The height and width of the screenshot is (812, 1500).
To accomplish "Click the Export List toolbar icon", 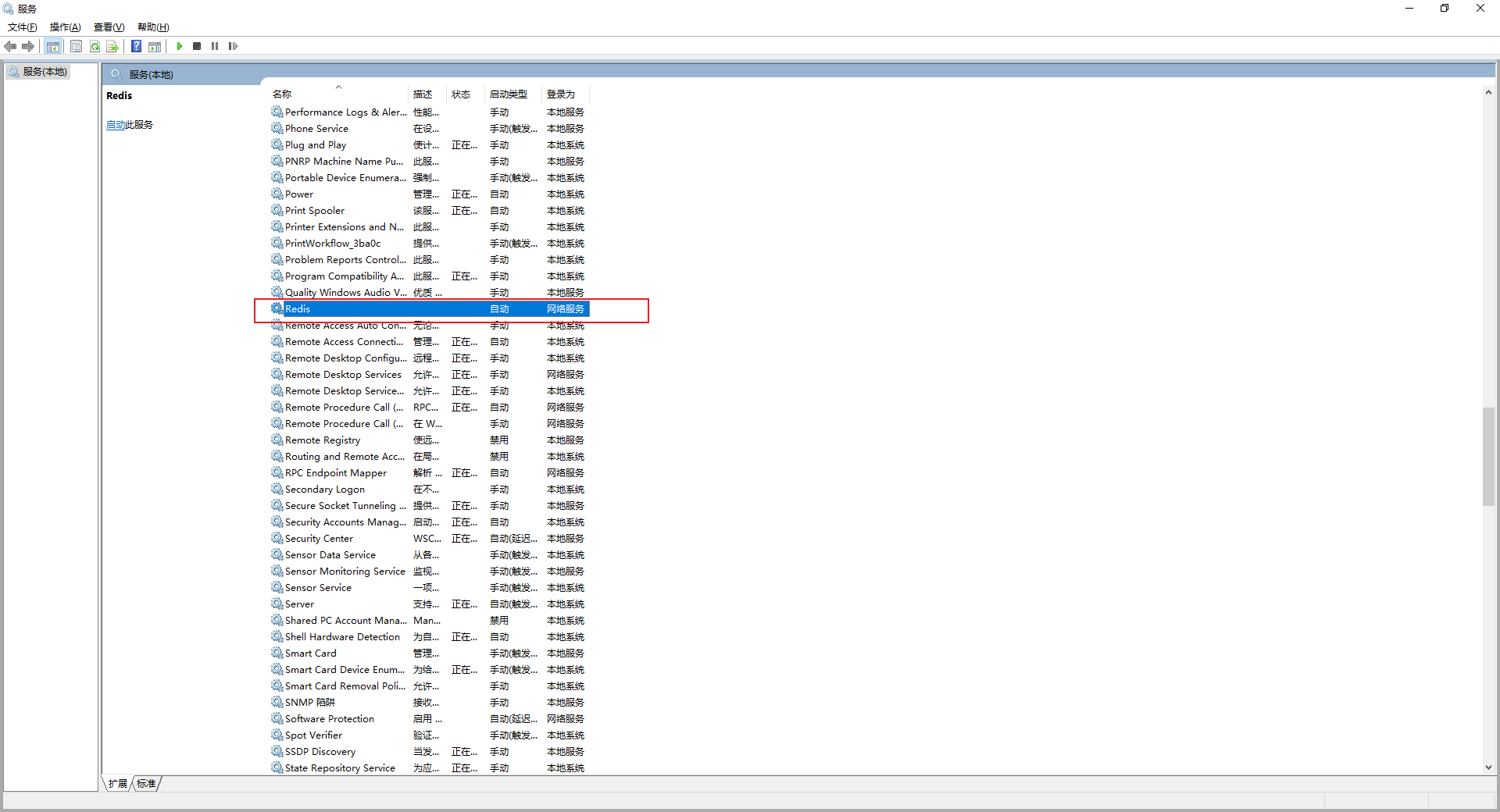I will [112, 47].
